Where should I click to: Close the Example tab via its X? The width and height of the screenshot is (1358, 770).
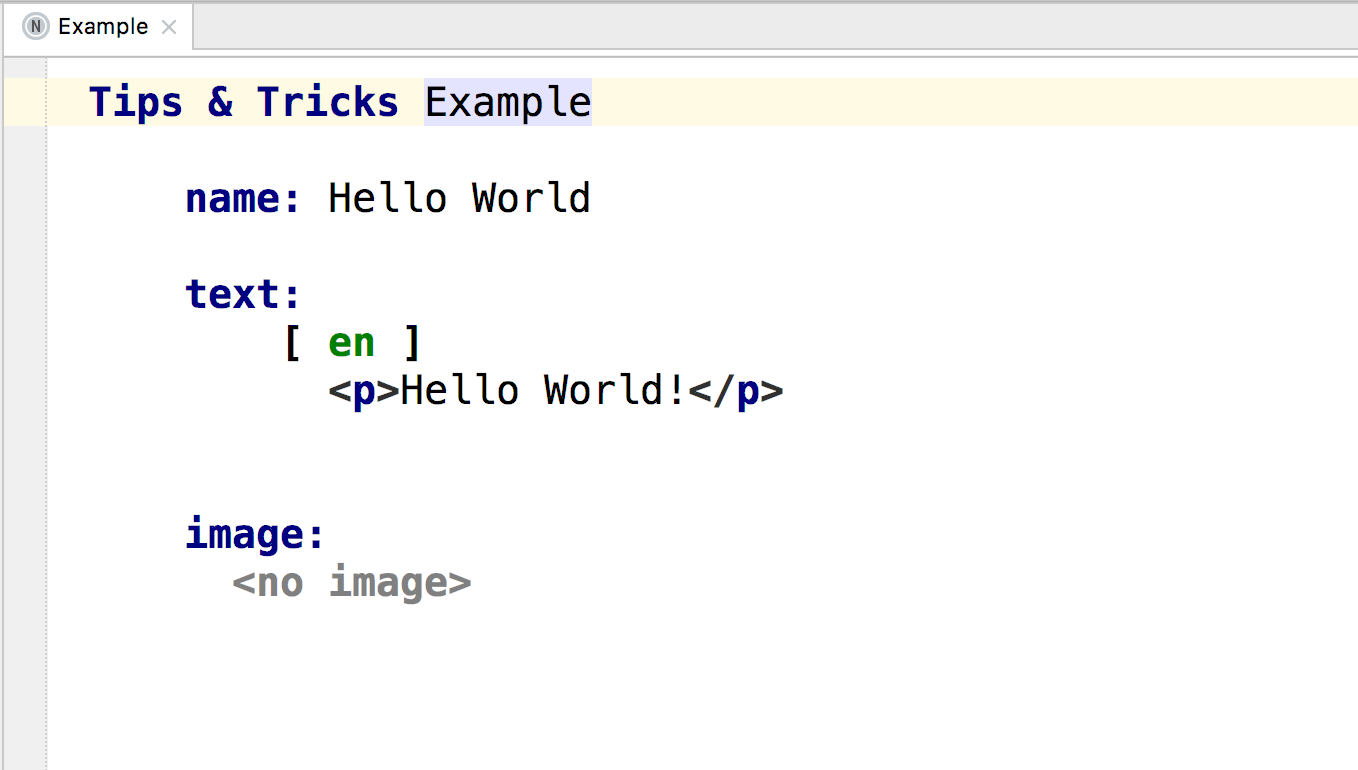tap(167, 27)
